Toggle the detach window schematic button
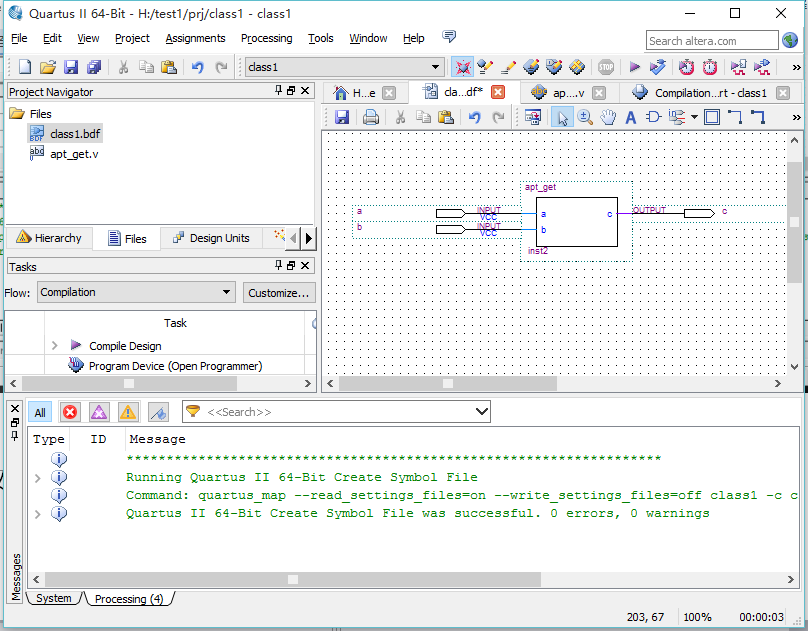808x631 pixels. tap(533, 117)
